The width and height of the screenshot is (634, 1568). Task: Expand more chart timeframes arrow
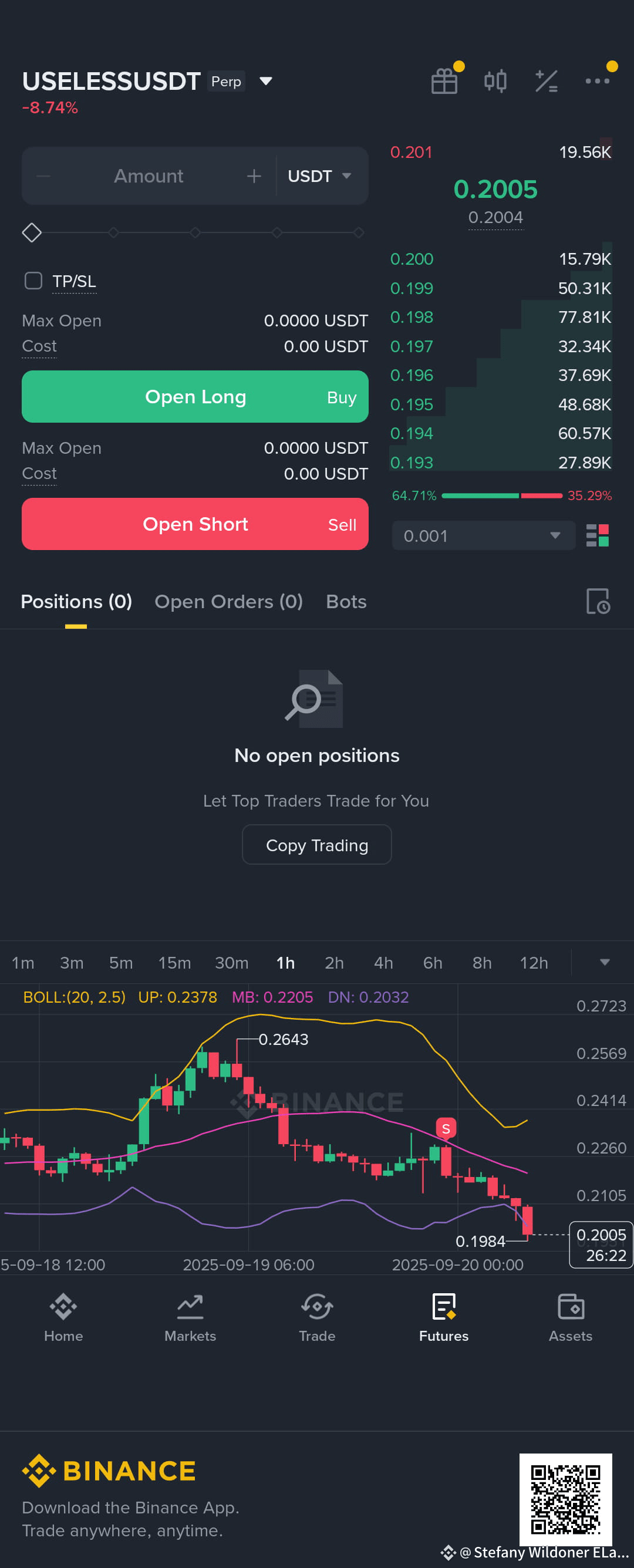tap(604, 962)
